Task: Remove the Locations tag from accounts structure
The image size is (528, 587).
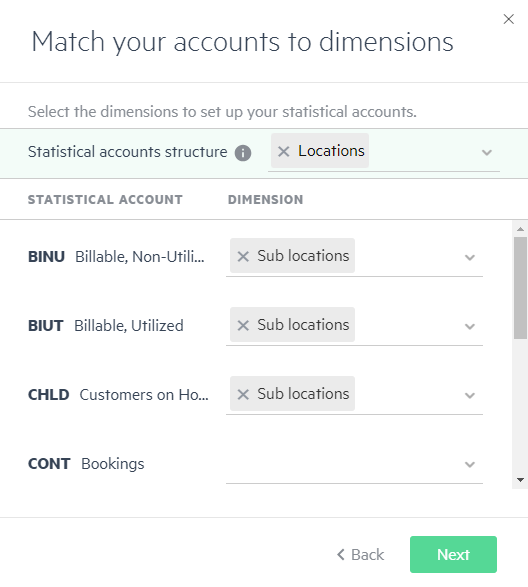Action: pos(283,152)
